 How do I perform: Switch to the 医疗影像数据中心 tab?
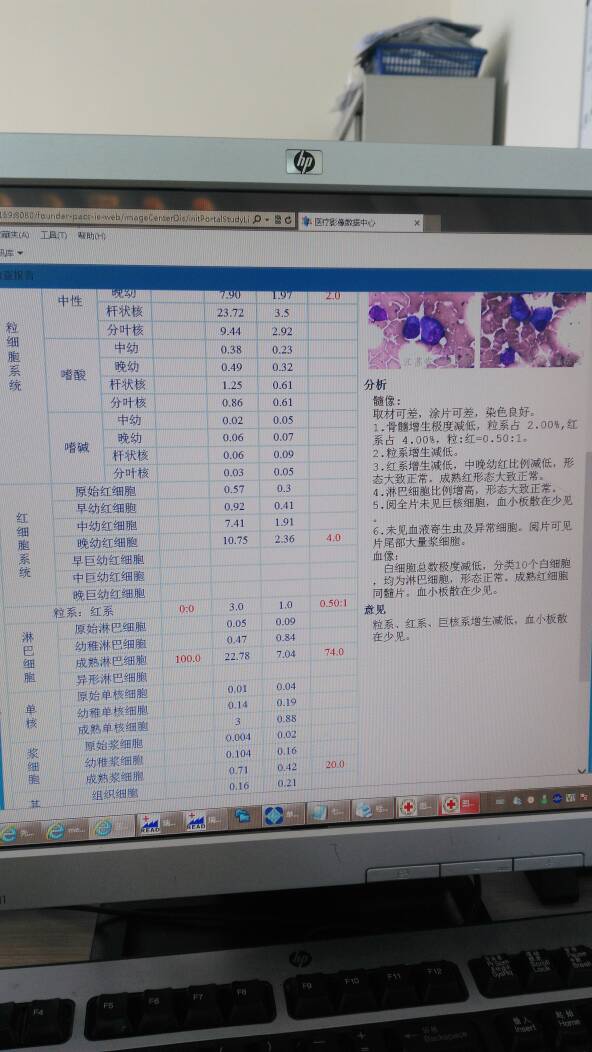tap(360, 222)
